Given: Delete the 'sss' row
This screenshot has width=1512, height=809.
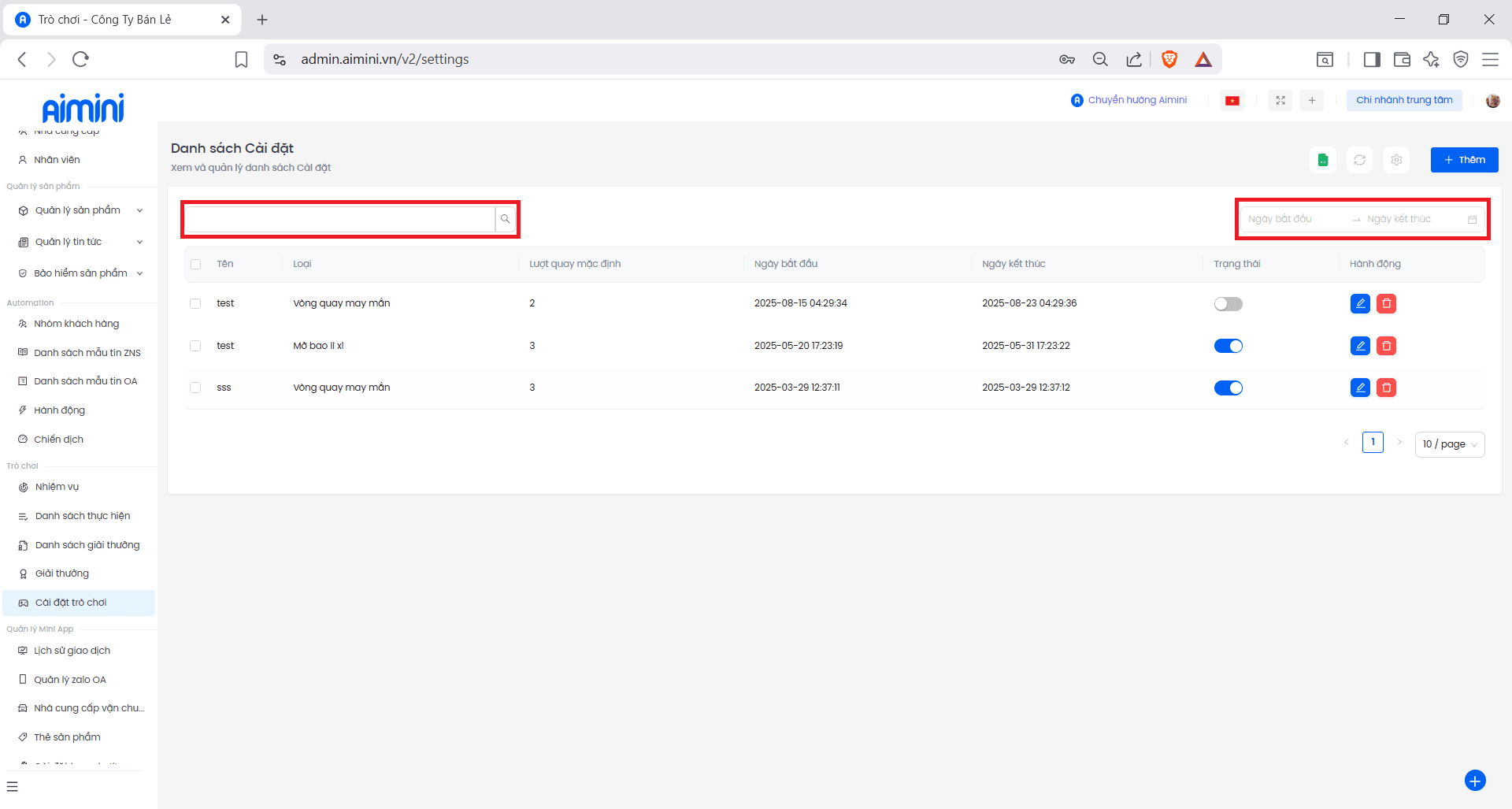Looking at the screenshot, I should point(1386,388).
